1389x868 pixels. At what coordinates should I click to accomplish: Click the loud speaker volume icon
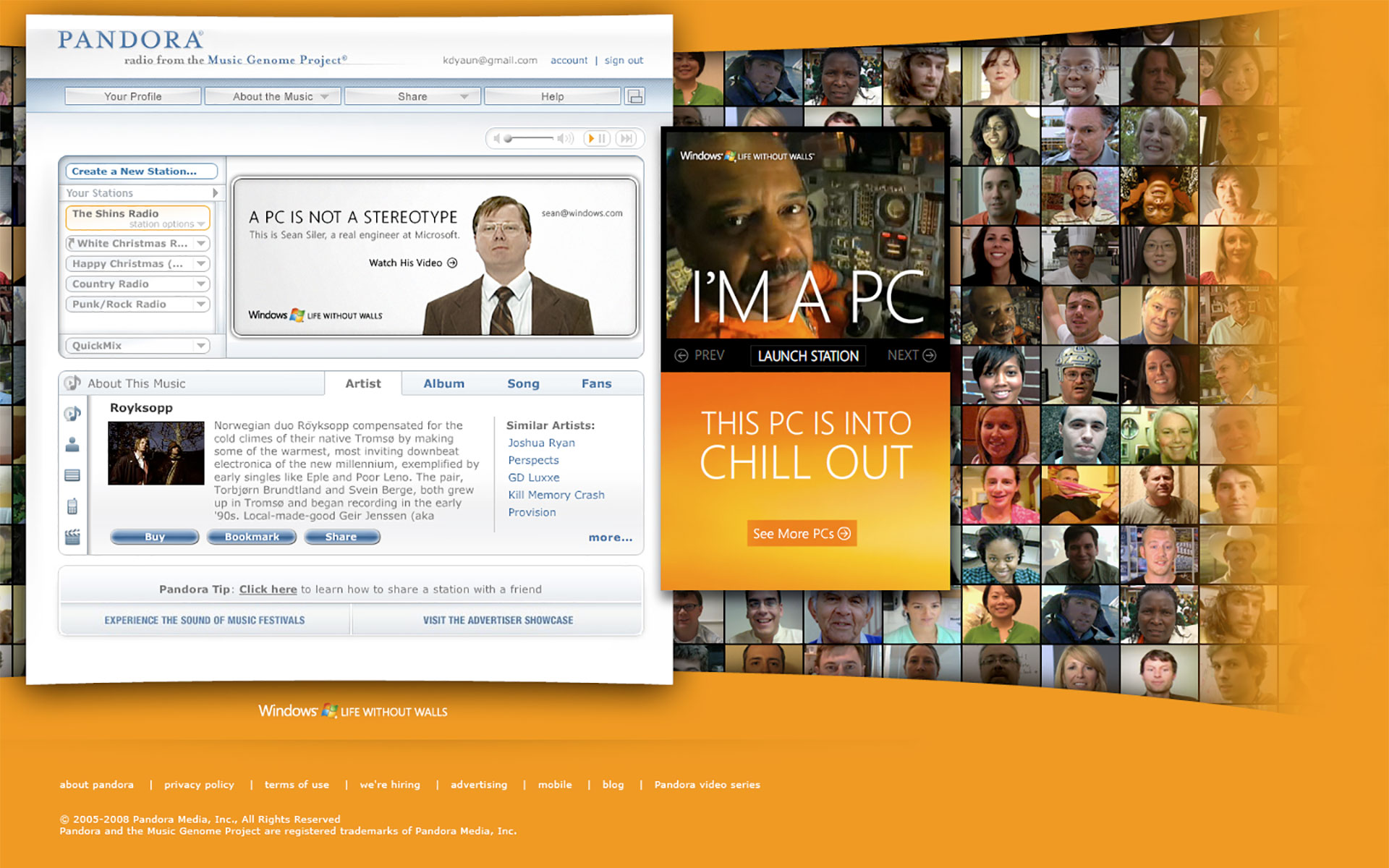point(564,138)
